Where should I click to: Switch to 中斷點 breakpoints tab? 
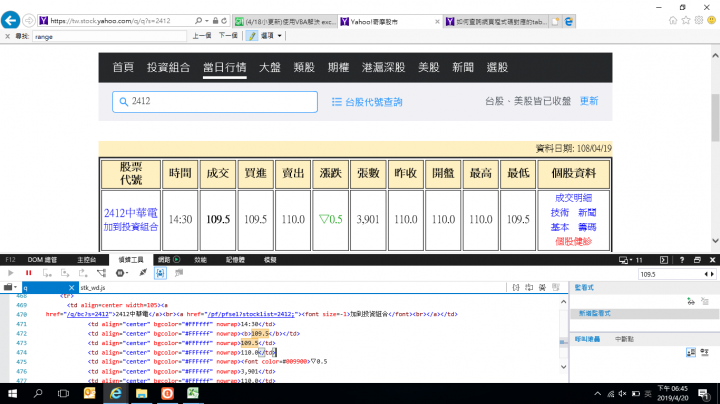624,339
